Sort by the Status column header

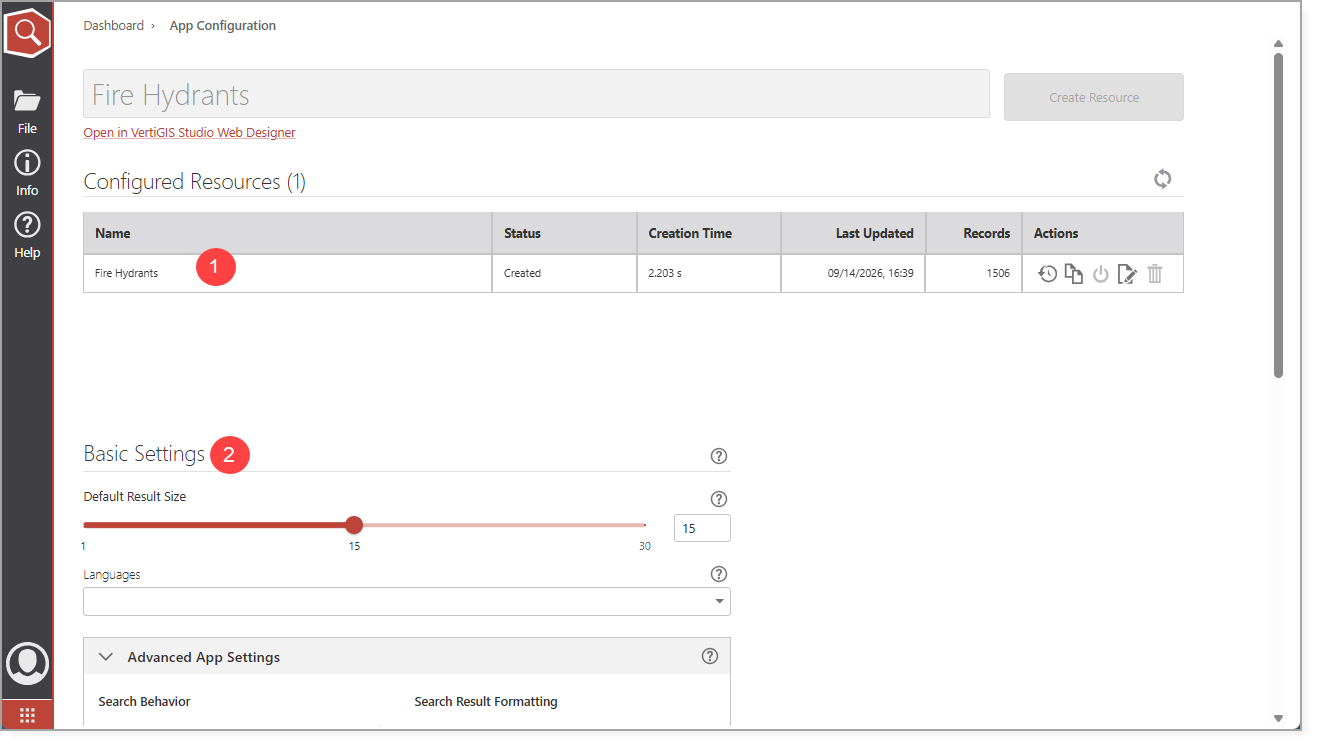[564, 233]
